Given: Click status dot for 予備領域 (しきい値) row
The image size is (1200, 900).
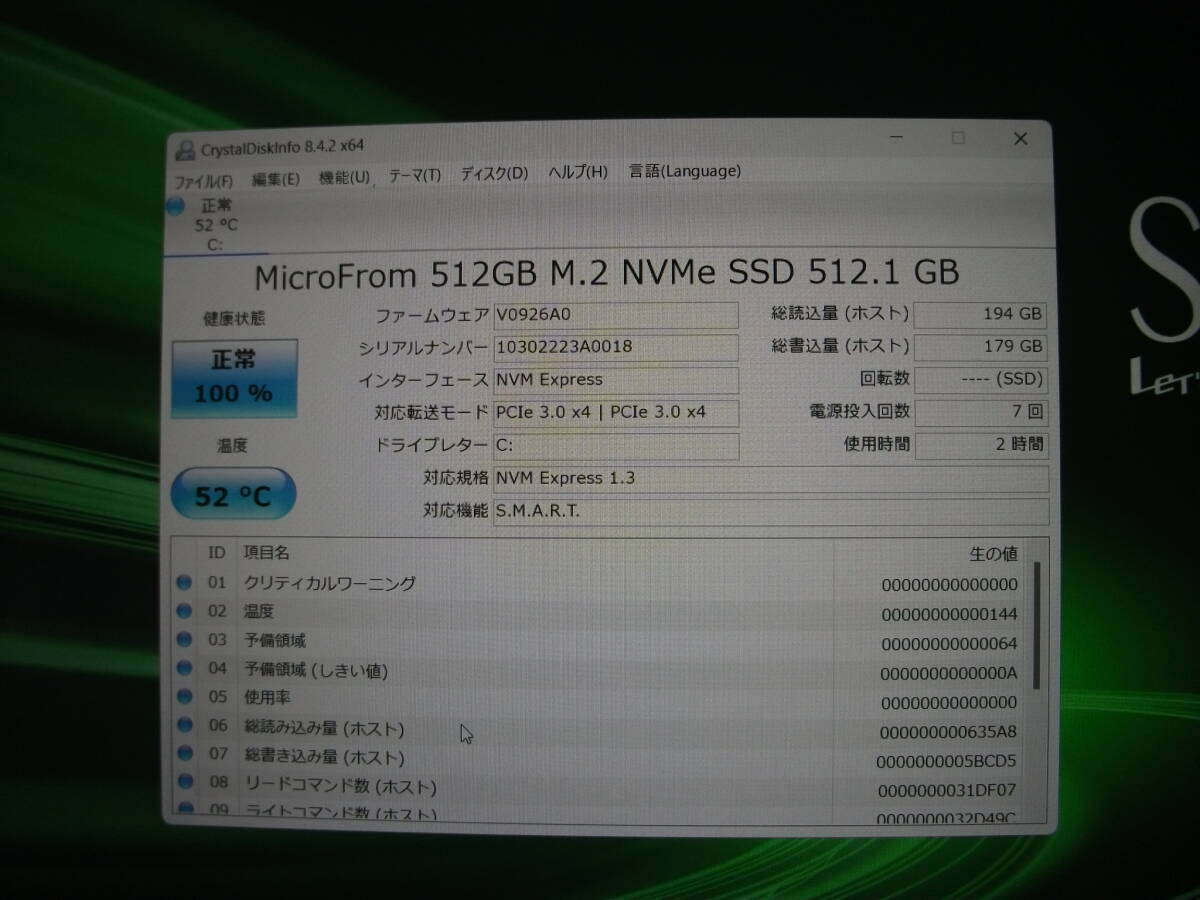Looking at the screenshot, I should [184, 668].
